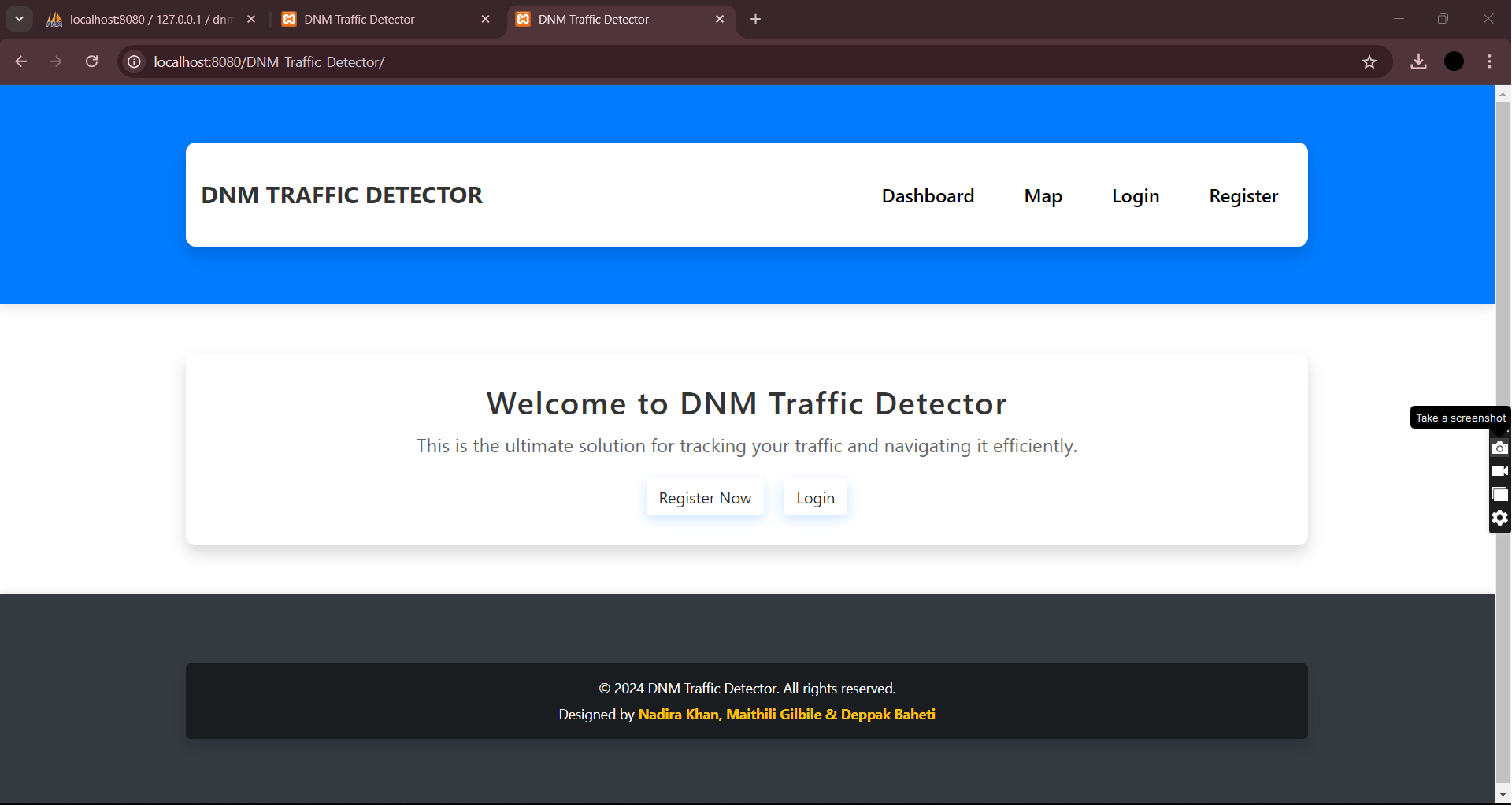Click the page scrollbar down arrow

1503,795
